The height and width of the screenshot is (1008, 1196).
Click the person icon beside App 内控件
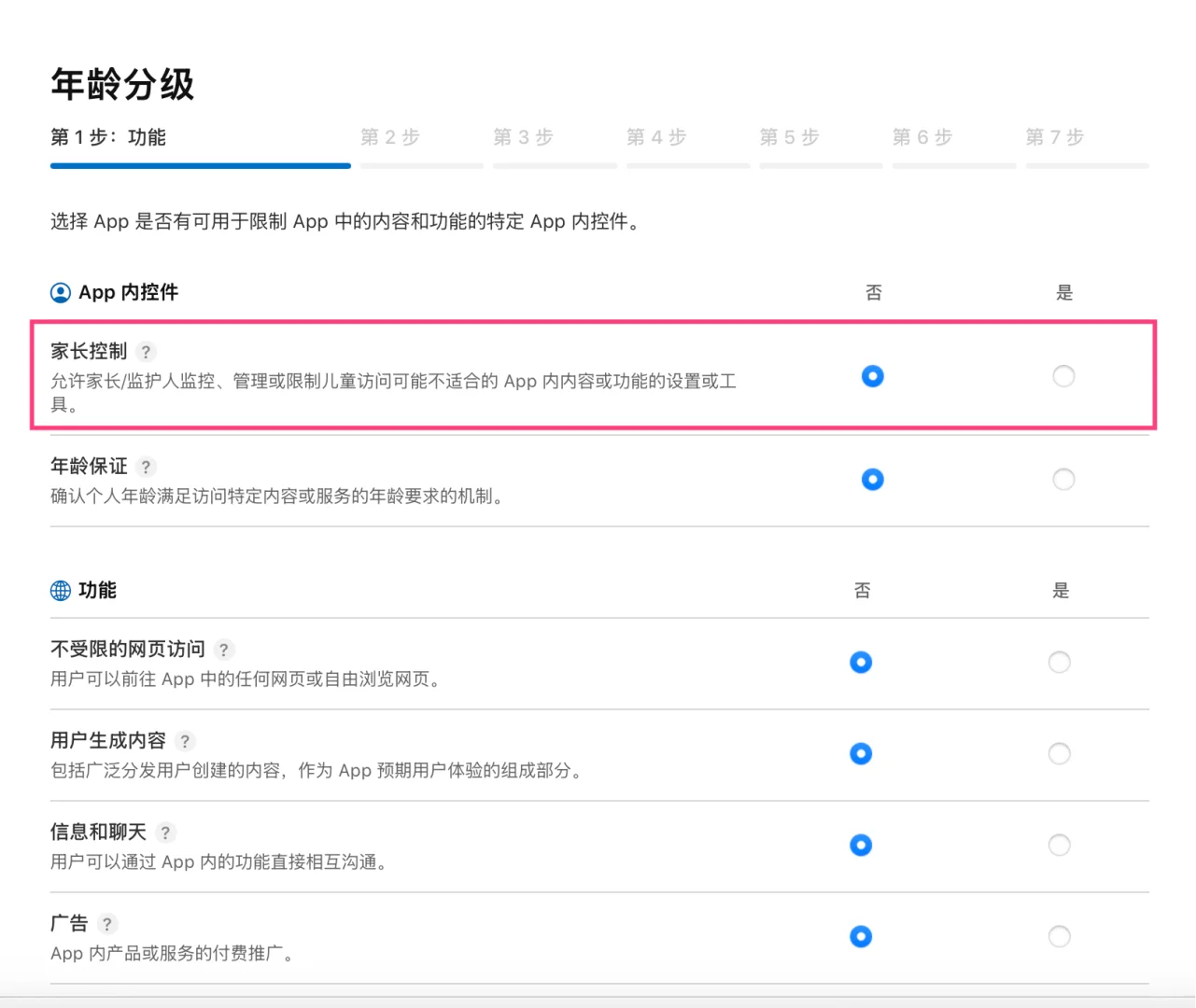60,292
